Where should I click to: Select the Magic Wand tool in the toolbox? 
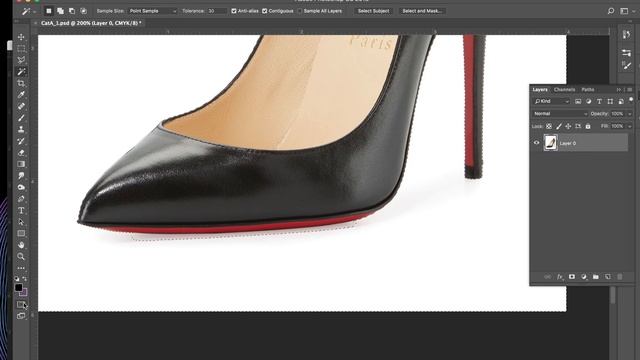pyautogui.click(x=21, y=72)
